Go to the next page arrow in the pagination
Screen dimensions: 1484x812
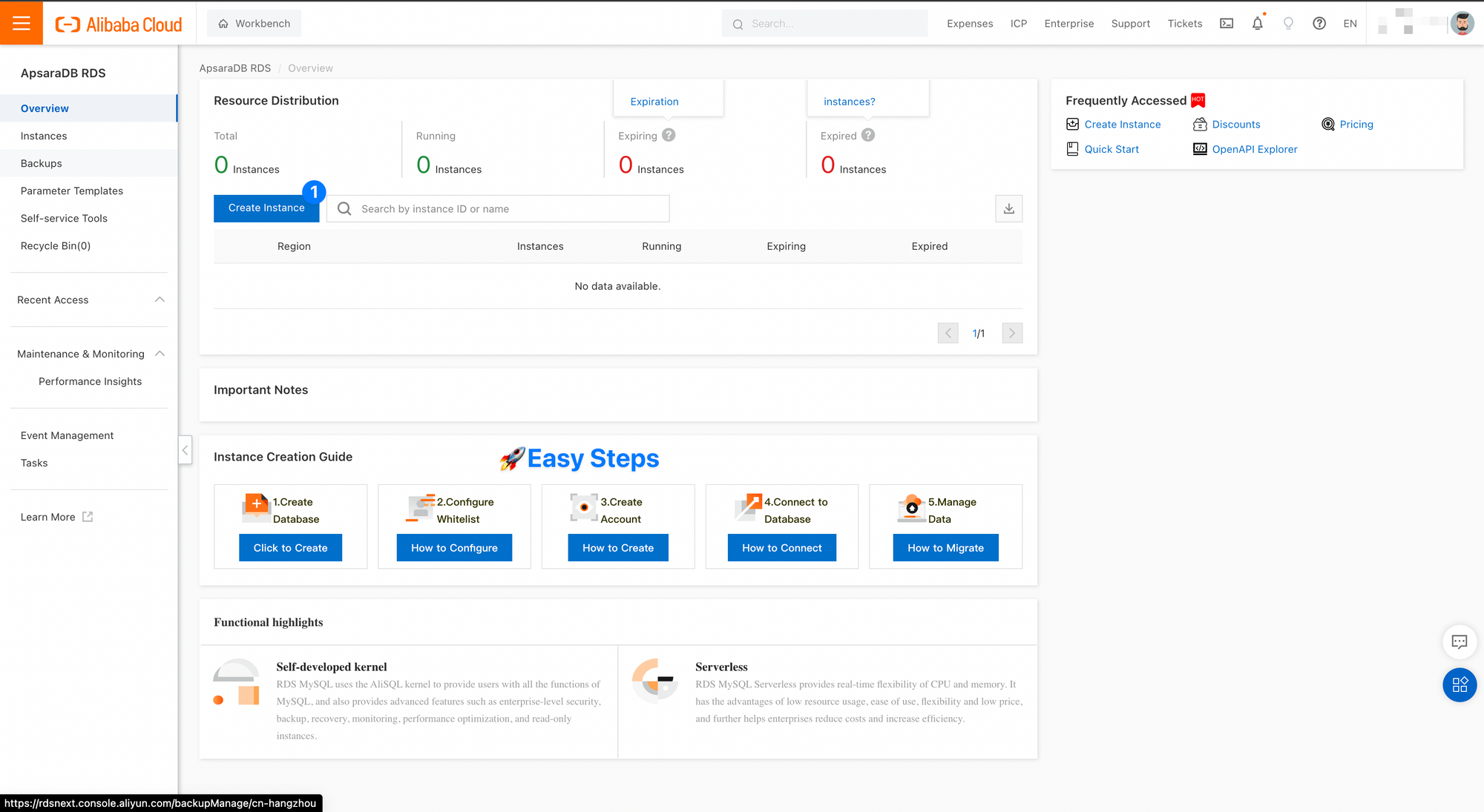click(1011, 334)
